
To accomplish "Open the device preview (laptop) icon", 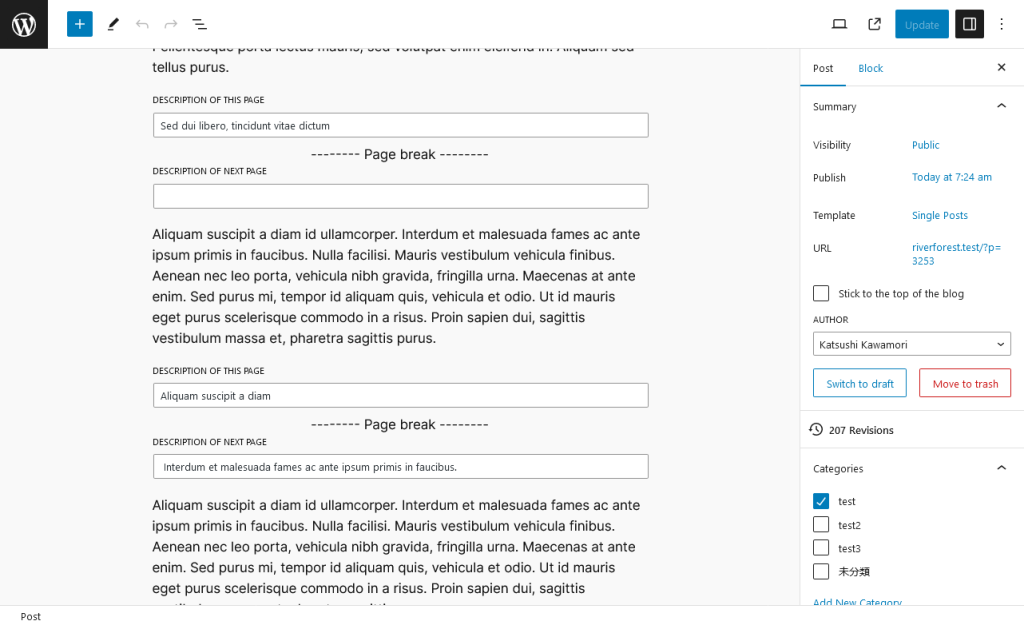I will (x=839, y=24).
